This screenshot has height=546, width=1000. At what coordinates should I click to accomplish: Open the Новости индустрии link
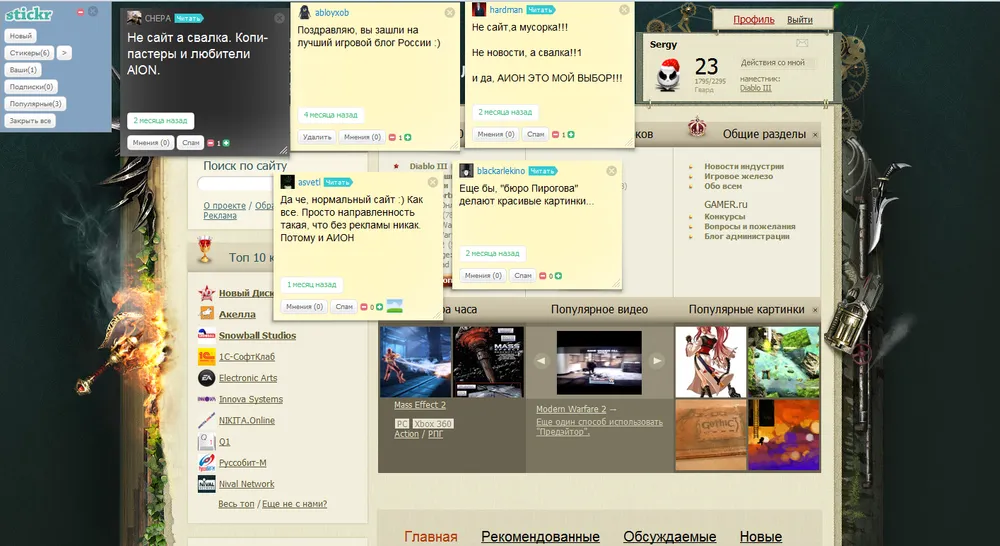(x=744, y=166)
